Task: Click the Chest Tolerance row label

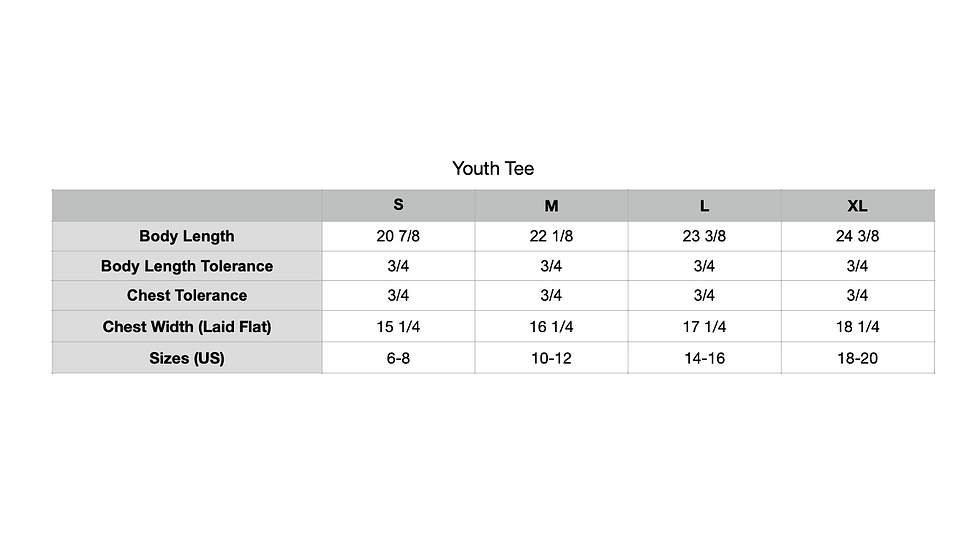Action: coord(187,295)
